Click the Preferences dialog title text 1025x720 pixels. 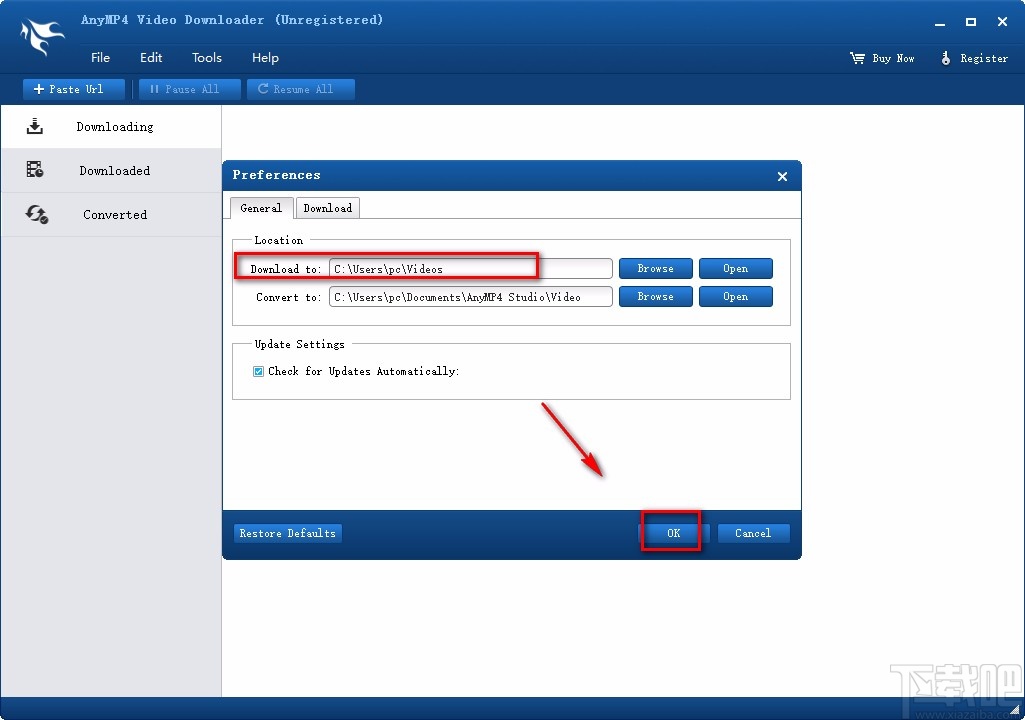(277, 175)
